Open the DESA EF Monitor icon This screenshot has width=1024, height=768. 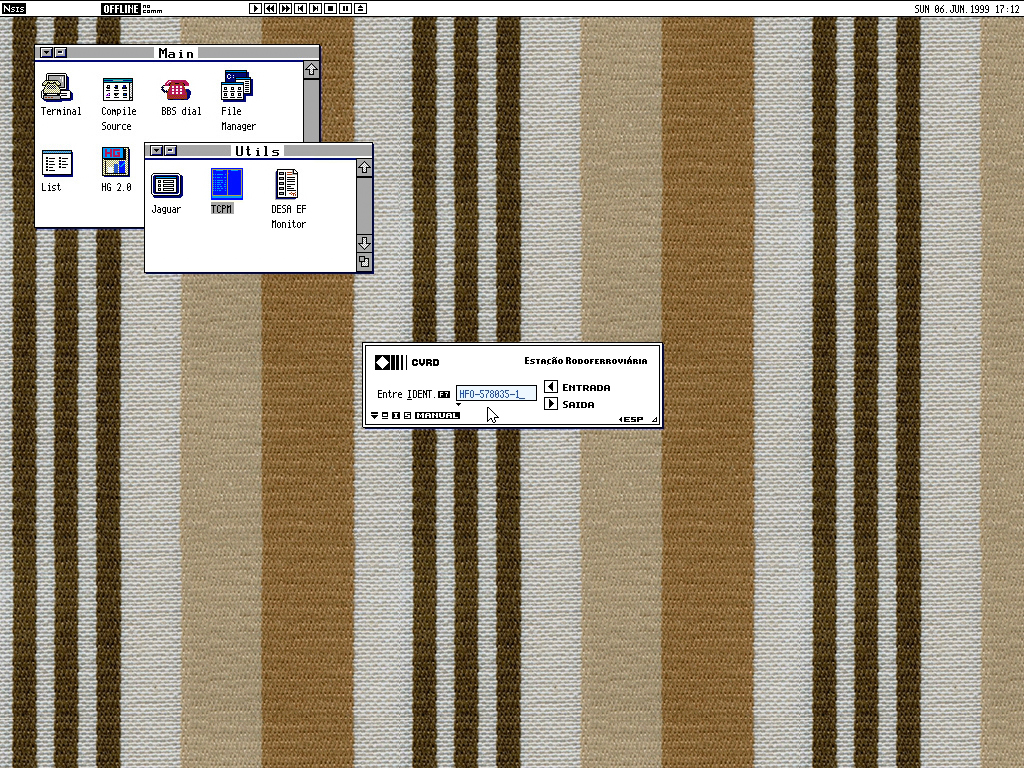(288, 184)
